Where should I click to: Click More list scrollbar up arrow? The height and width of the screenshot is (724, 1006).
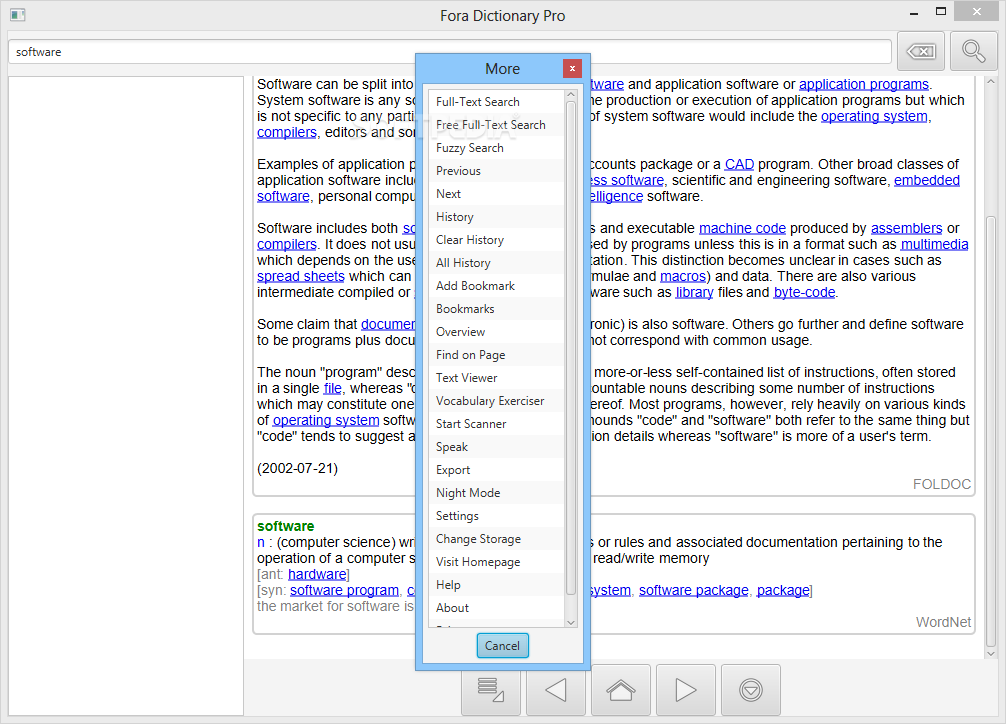571,96
